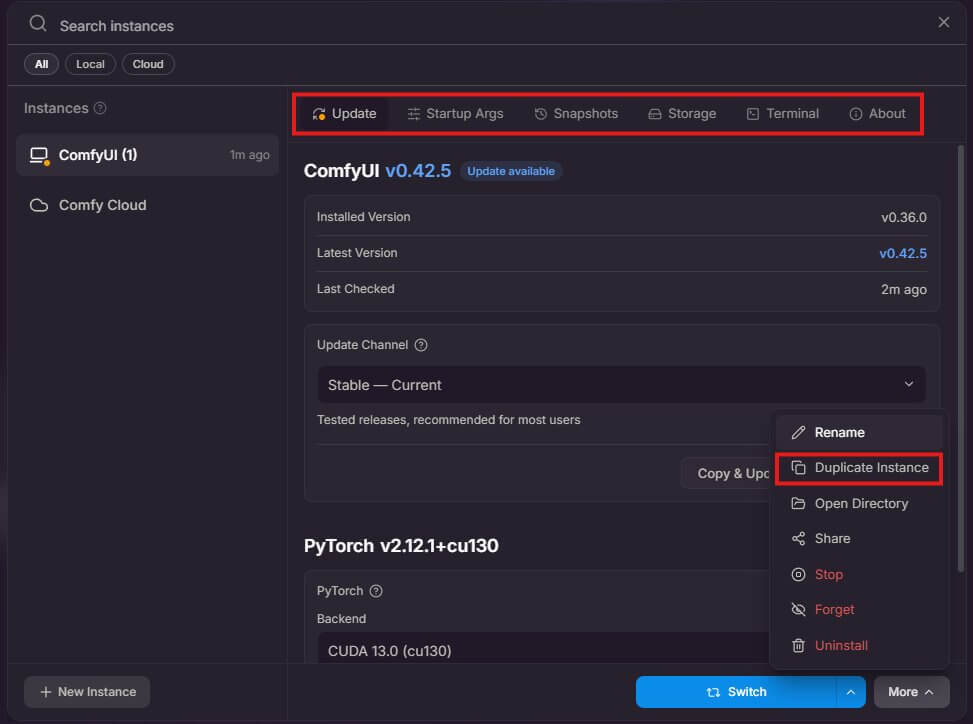Click the search magnifier icon

pyautogui.click(x=38, y=24)
